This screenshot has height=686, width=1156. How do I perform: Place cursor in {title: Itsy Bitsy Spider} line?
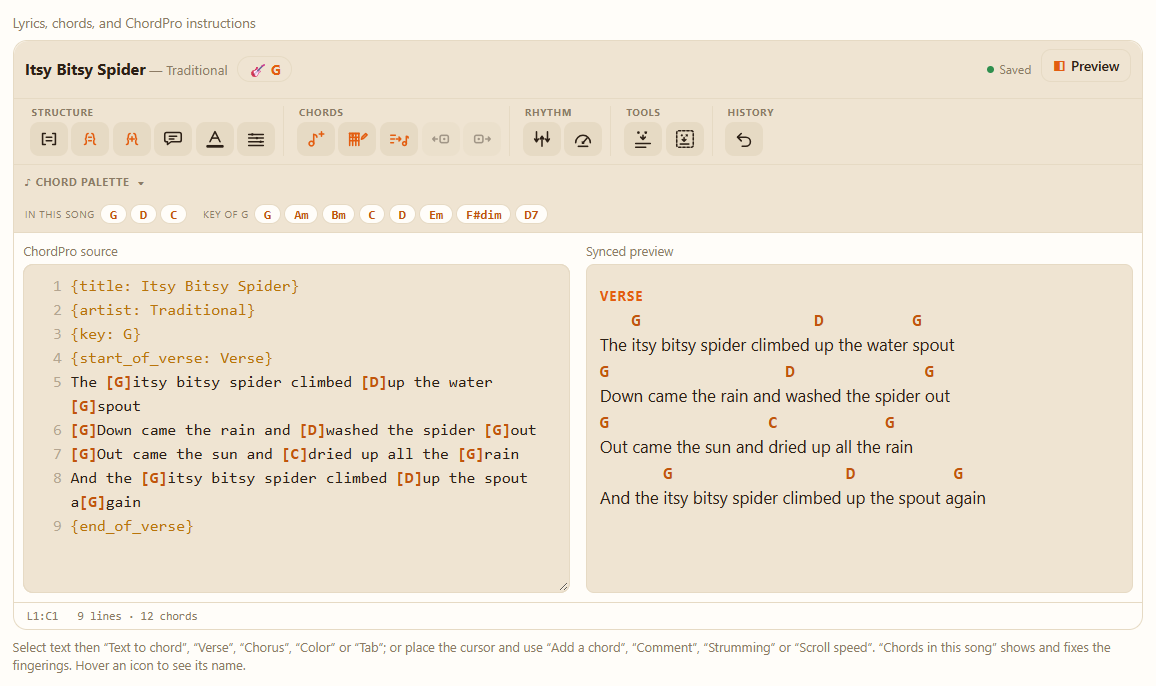coord(184,286)
